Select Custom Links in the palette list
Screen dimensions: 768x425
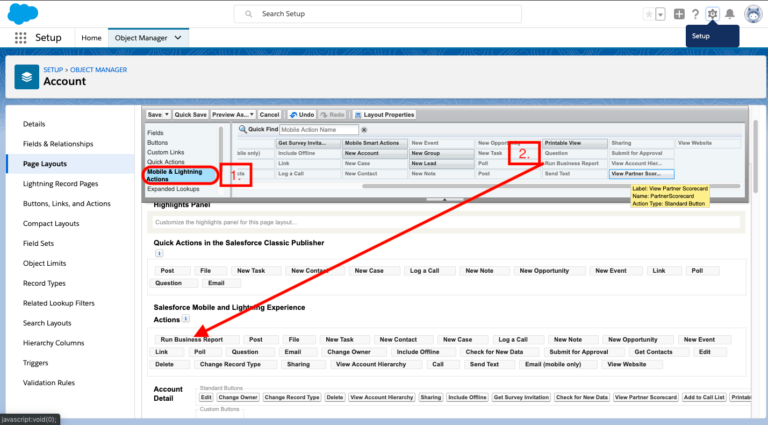tap(166, 152)
